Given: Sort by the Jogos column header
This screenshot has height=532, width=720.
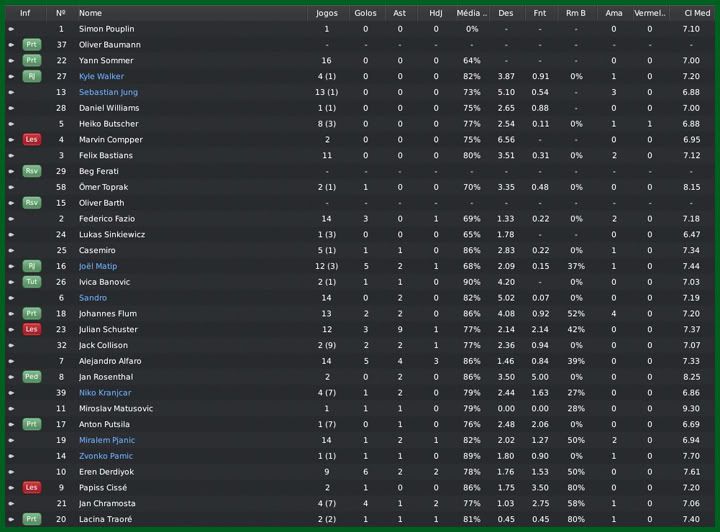Looking at the screenshot, I should tap(326, 13).
